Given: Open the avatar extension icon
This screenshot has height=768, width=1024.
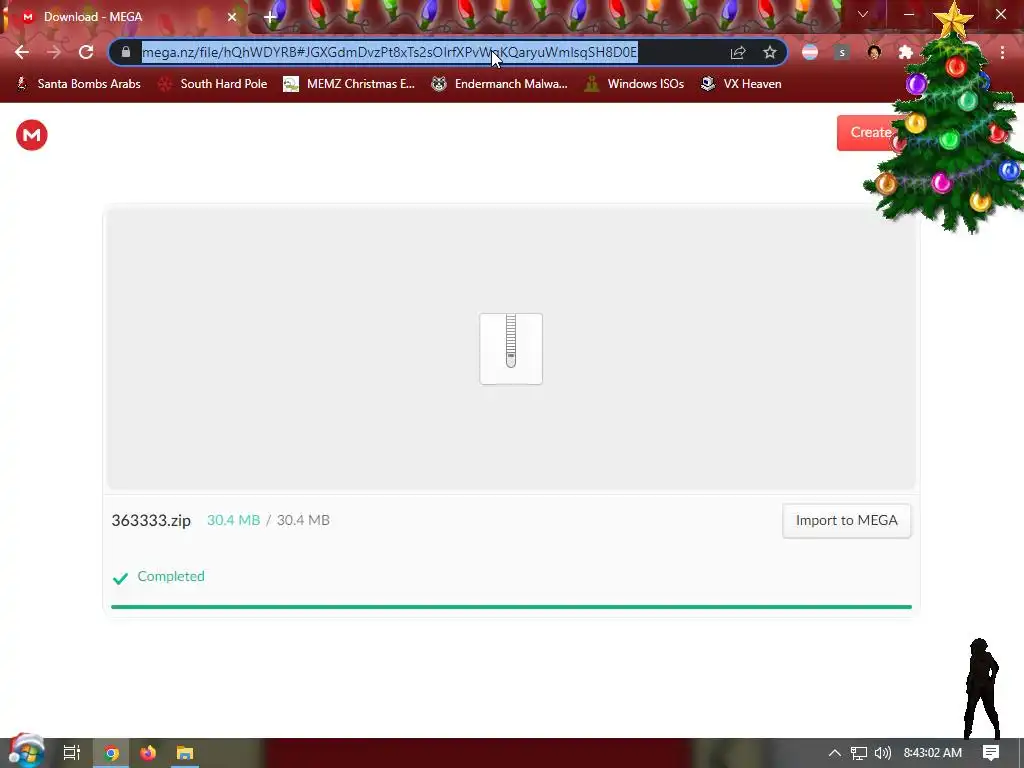Looking at the screenshot, I should tap(874, 52).
